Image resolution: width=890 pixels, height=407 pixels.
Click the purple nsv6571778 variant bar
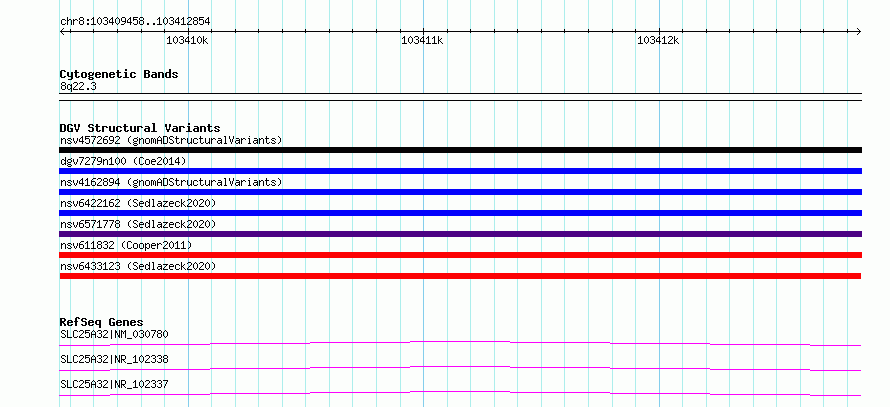point(460,234)
